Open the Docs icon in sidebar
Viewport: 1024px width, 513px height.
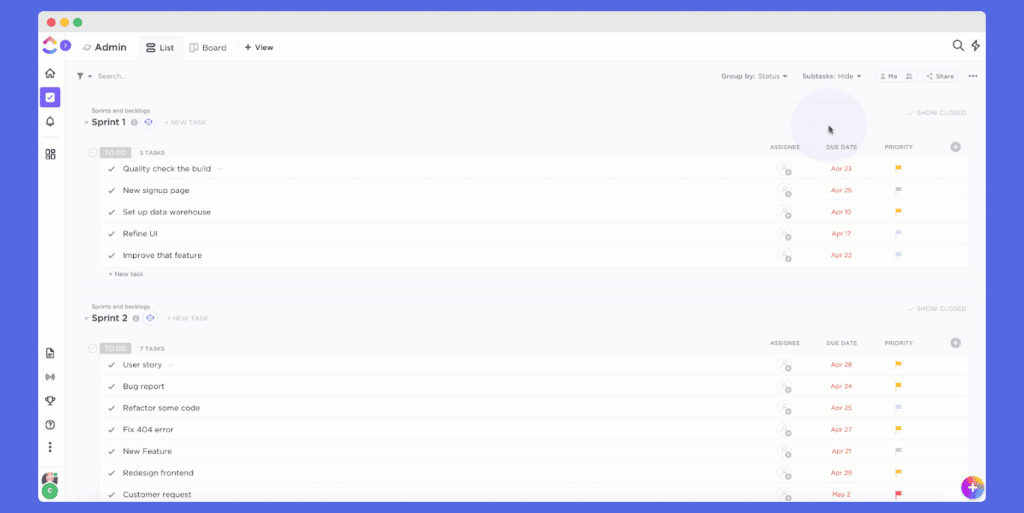50,353
